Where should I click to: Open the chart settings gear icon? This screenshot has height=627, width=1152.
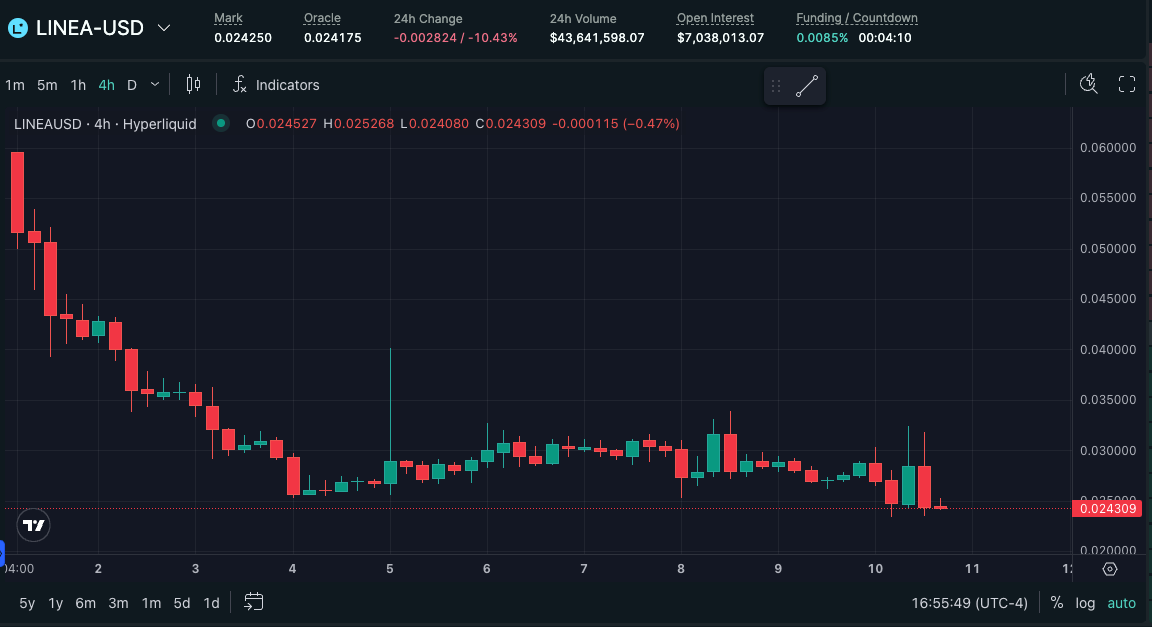tap(1110, 569)
